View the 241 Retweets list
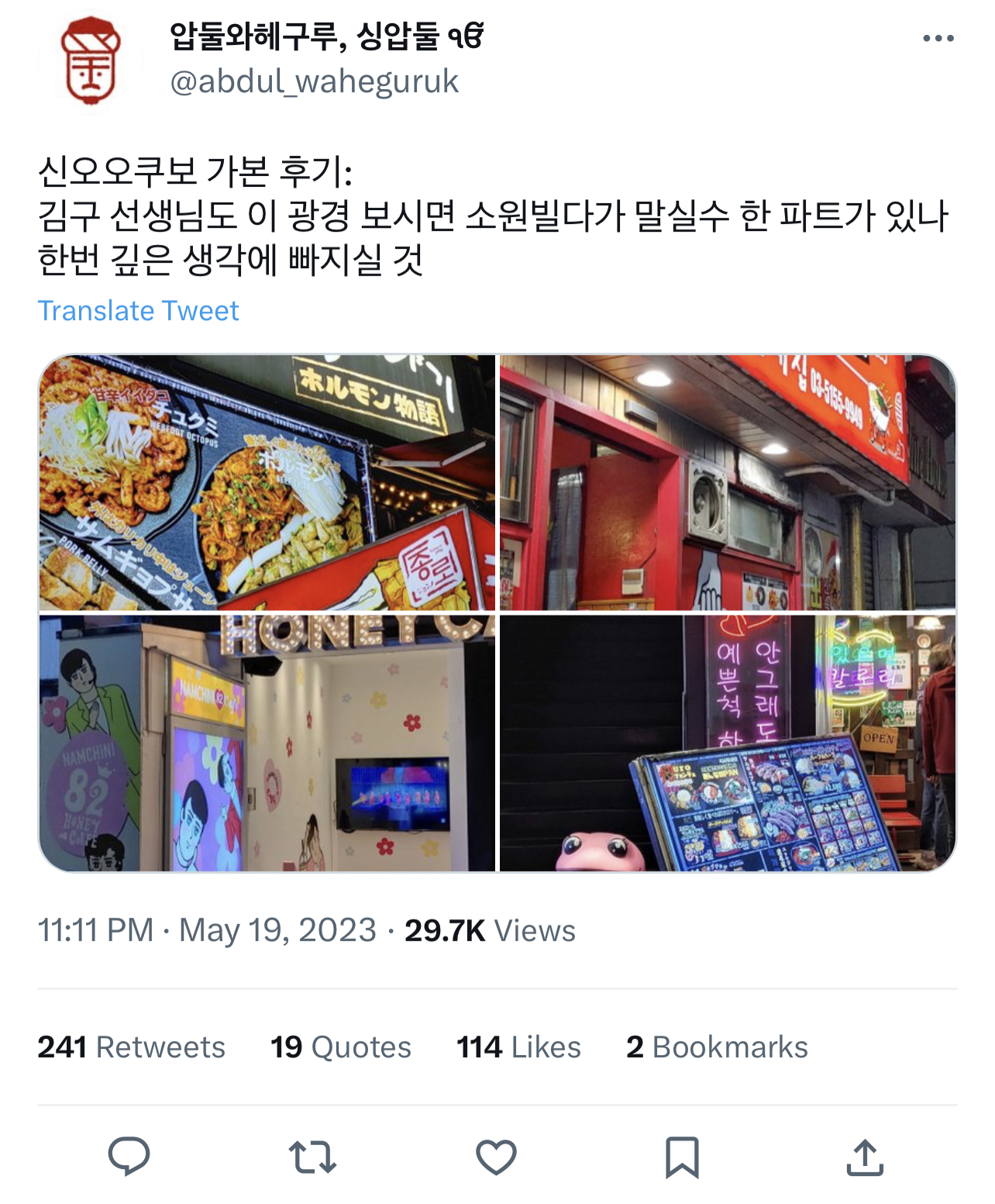The height and width of the screenshot is (1204, 995). [131, 1047]
